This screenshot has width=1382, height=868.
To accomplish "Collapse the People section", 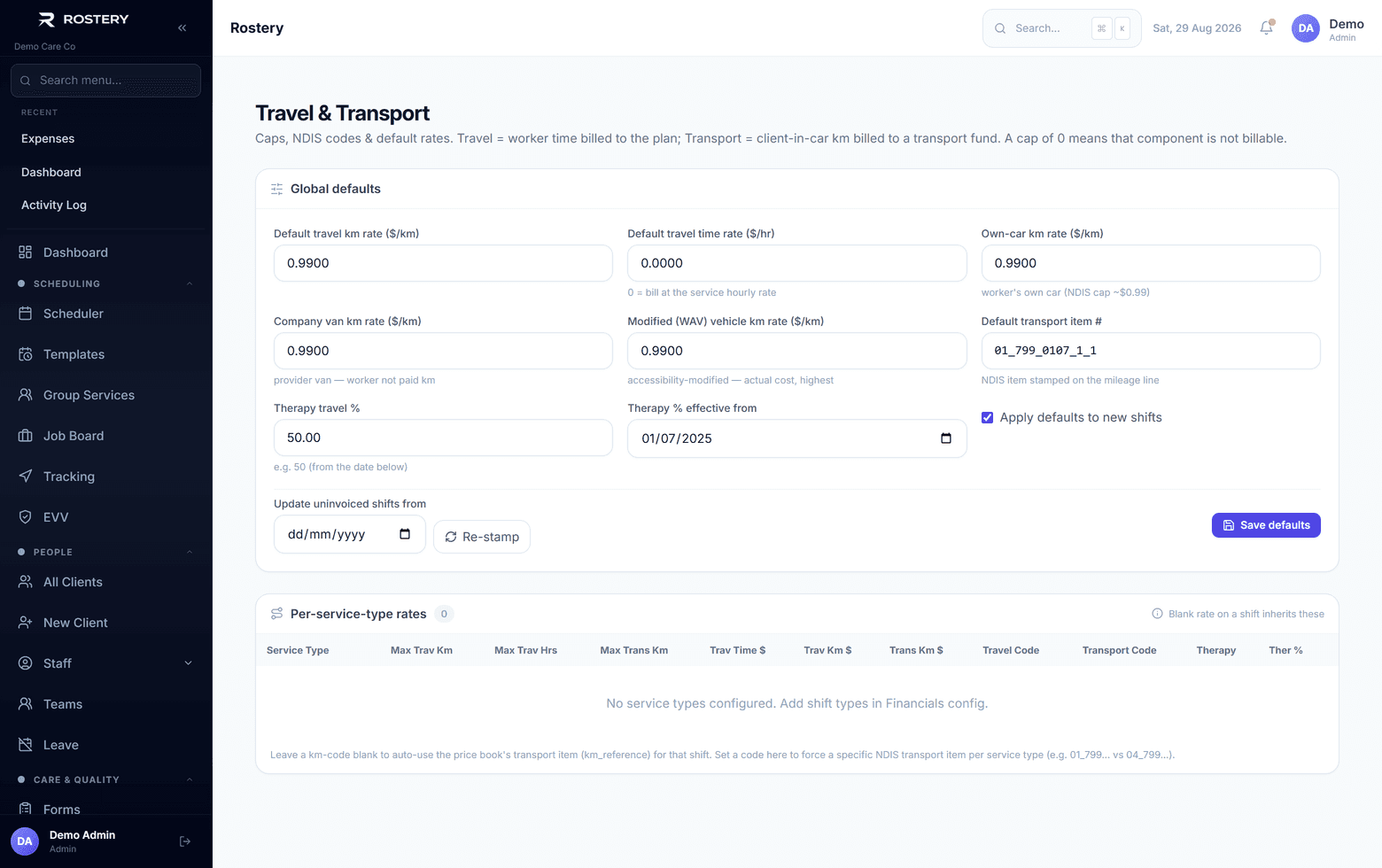I will [x=189, y=553].
